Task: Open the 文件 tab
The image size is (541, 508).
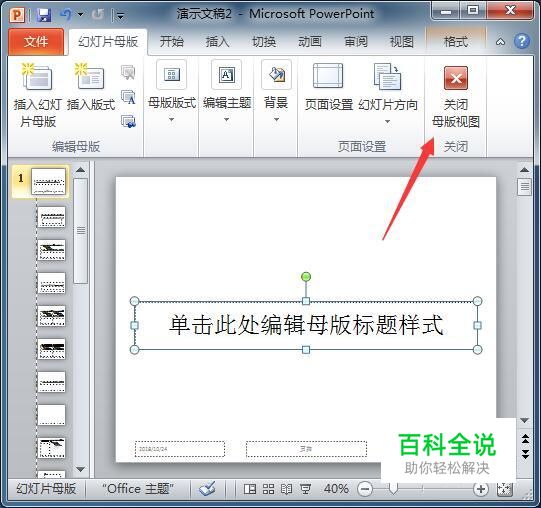Action: [36, 42]
